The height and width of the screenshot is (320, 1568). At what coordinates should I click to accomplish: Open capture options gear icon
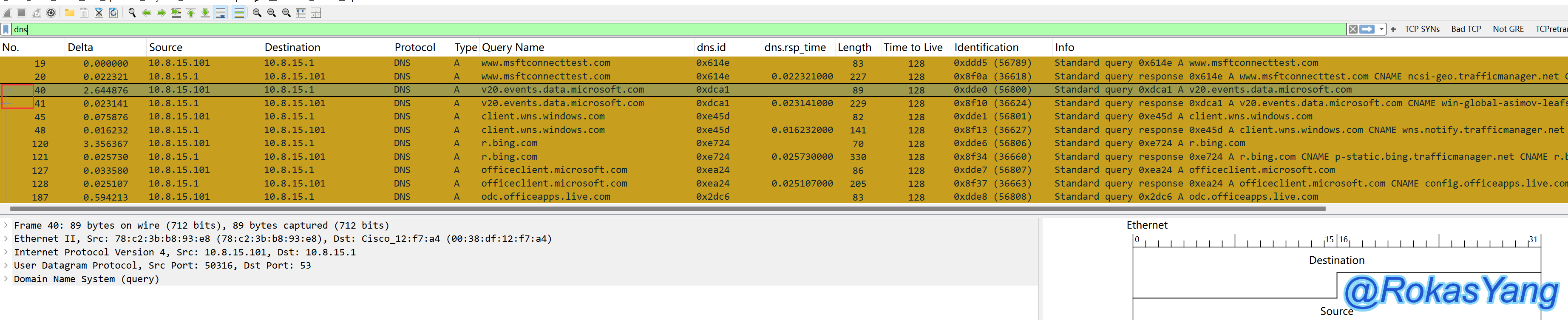pos(51,13)
